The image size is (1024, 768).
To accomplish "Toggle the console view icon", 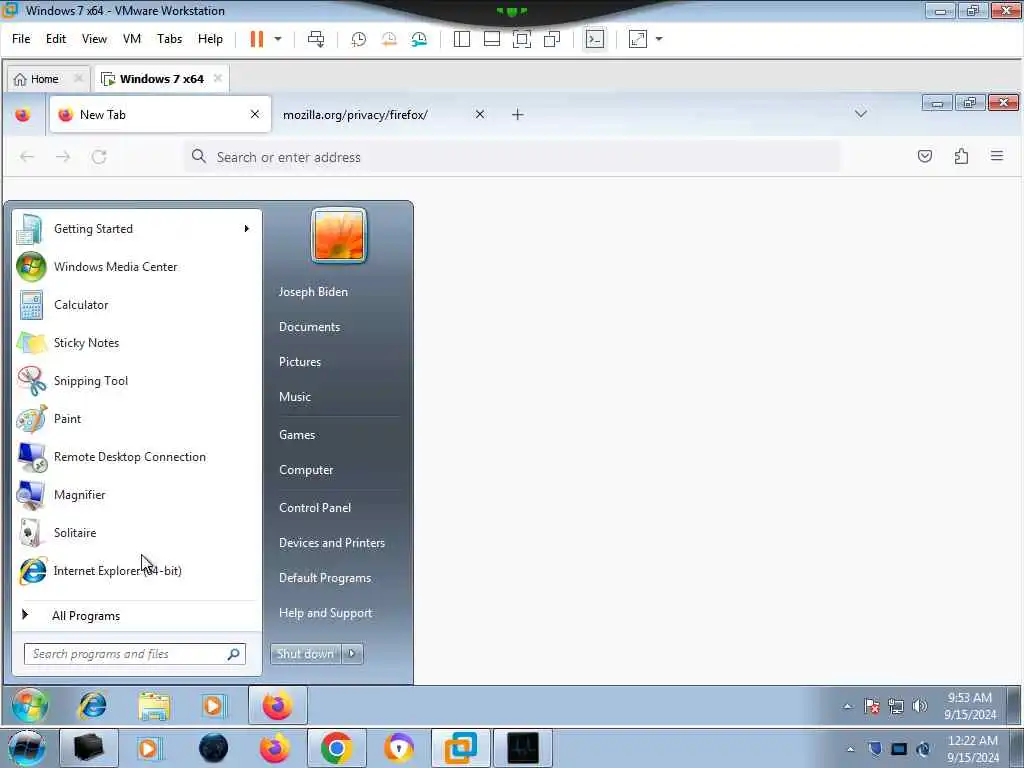I will click(x=594, y=39).
